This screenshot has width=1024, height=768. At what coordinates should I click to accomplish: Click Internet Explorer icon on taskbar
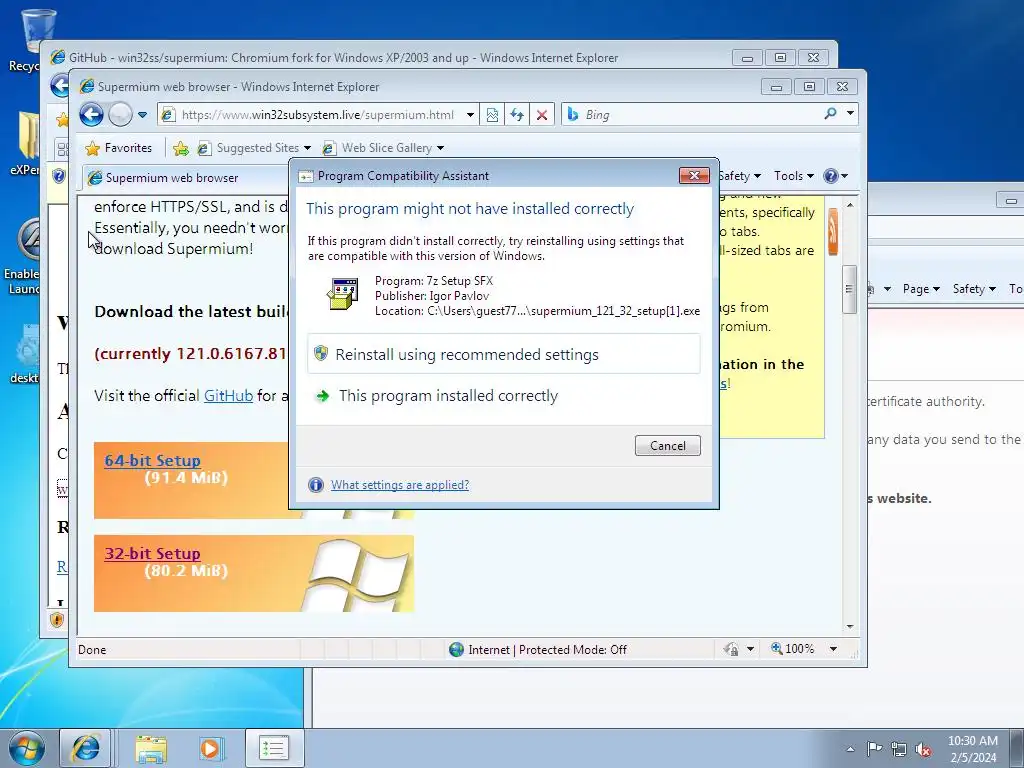coord(86,748)
